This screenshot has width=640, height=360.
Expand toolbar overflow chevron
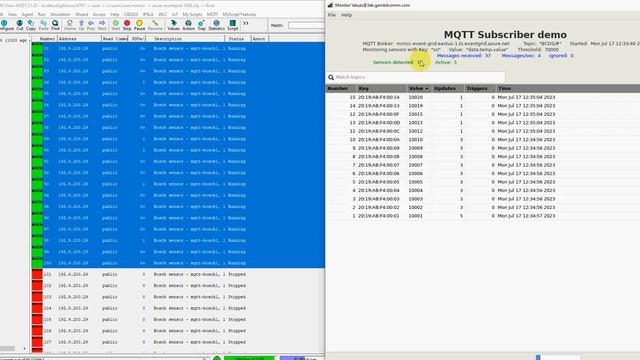tap(245, 24)
